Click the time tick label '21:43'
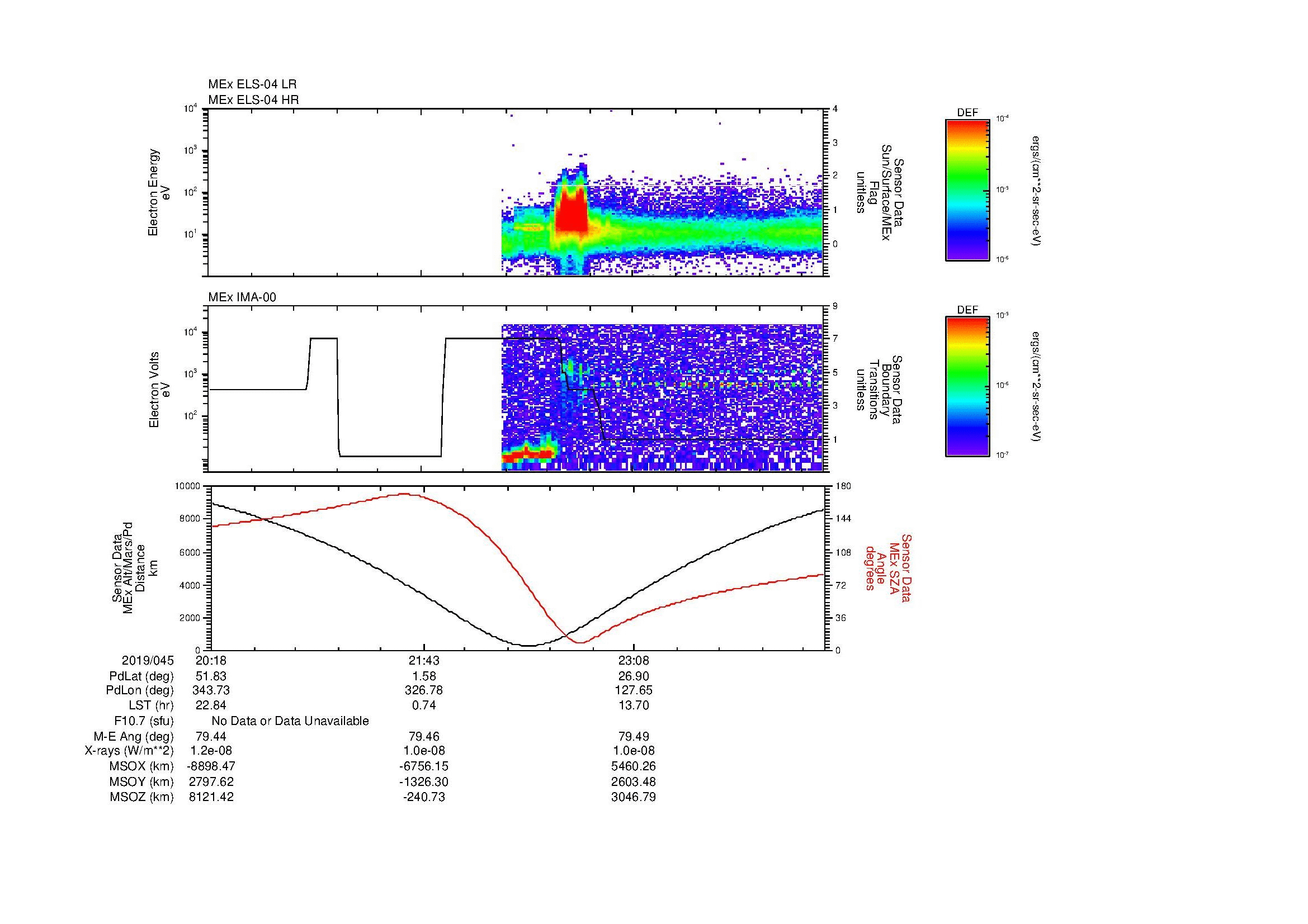 423,660
